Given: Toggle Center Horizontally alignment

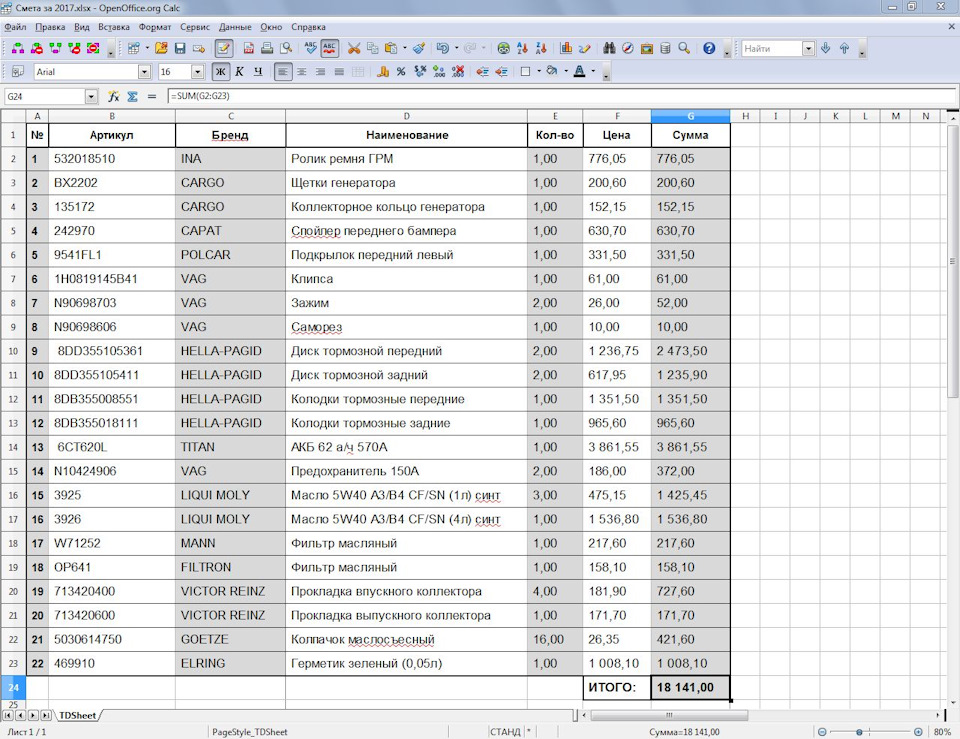Looking at the screenshot, I should (x=301, y=72).
